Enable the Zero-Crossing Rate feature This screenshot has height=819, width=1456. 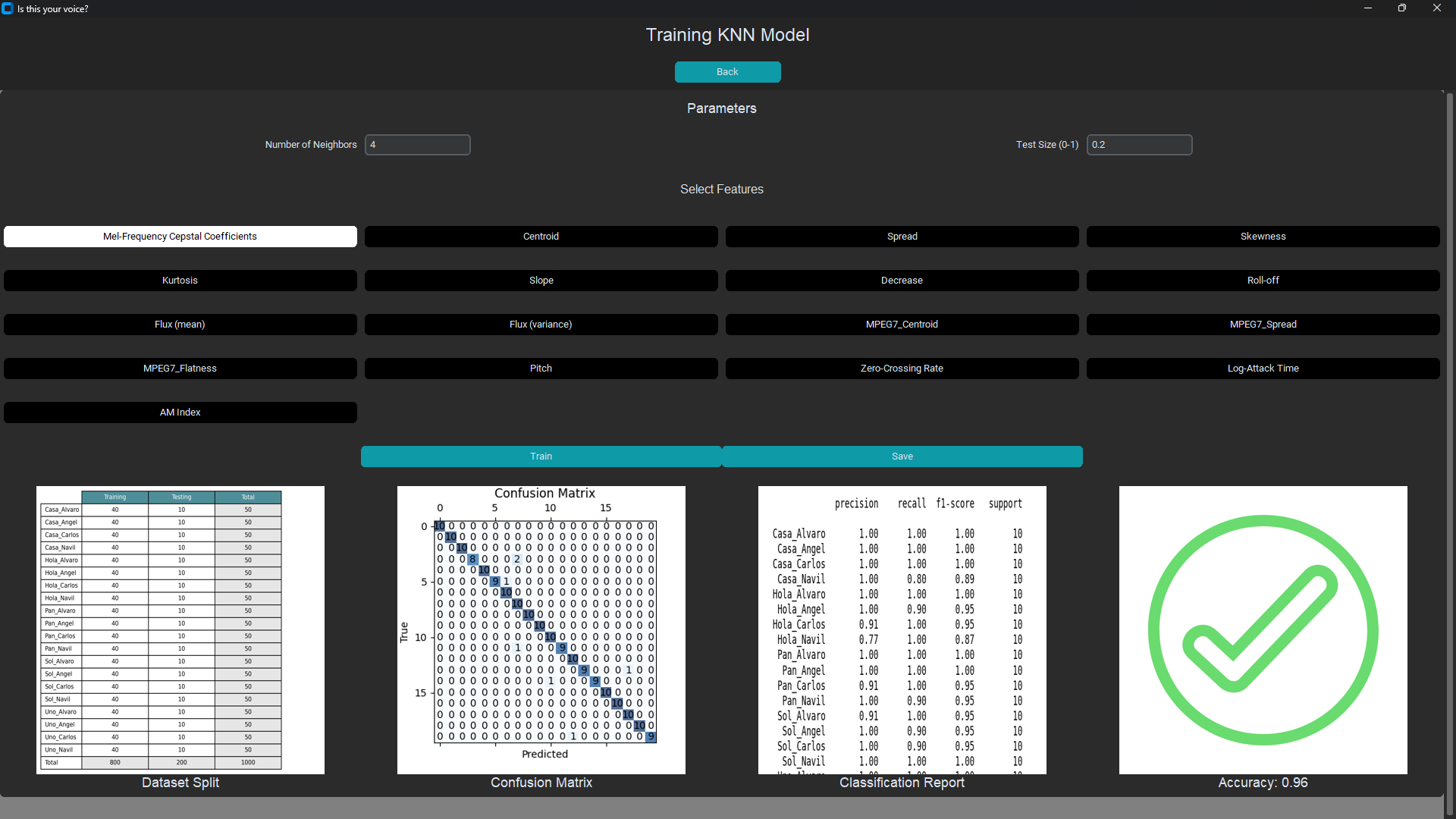(x=902, y=368)
